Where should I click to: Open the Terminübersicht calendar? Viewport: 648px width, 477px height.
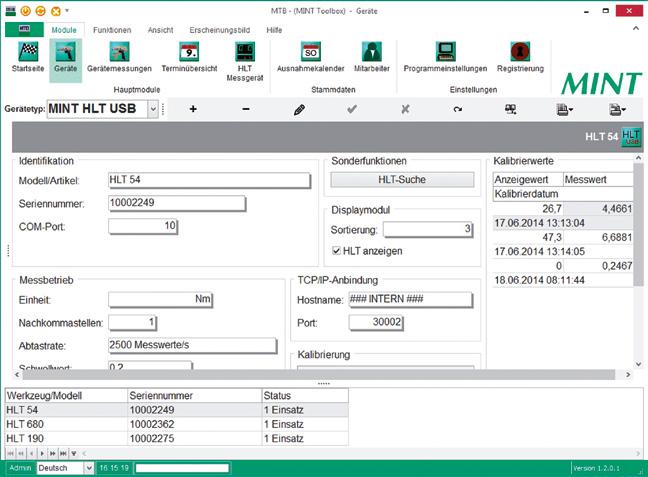189,58
